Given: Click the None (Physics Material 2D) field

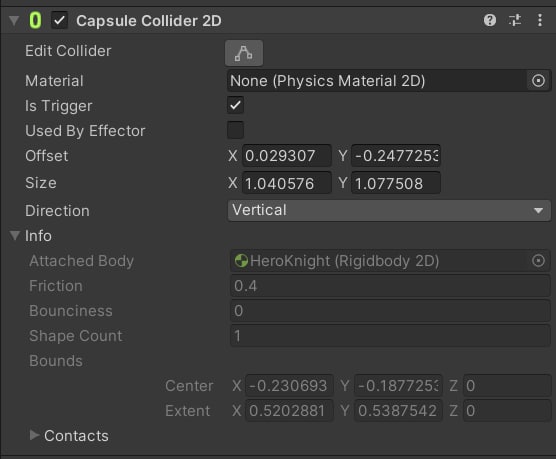Looking at the screenshot, I should click(x=378, y=81).
